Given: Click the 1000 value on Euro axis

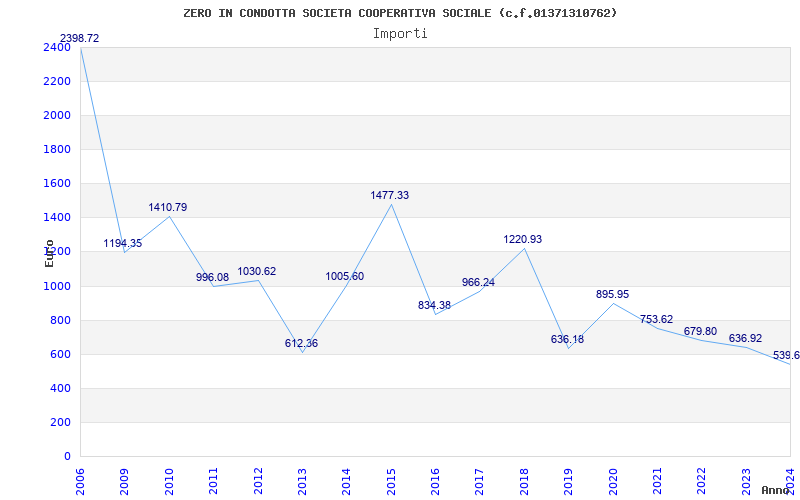Looking at the screenshot, I should (x=57, y=286).
